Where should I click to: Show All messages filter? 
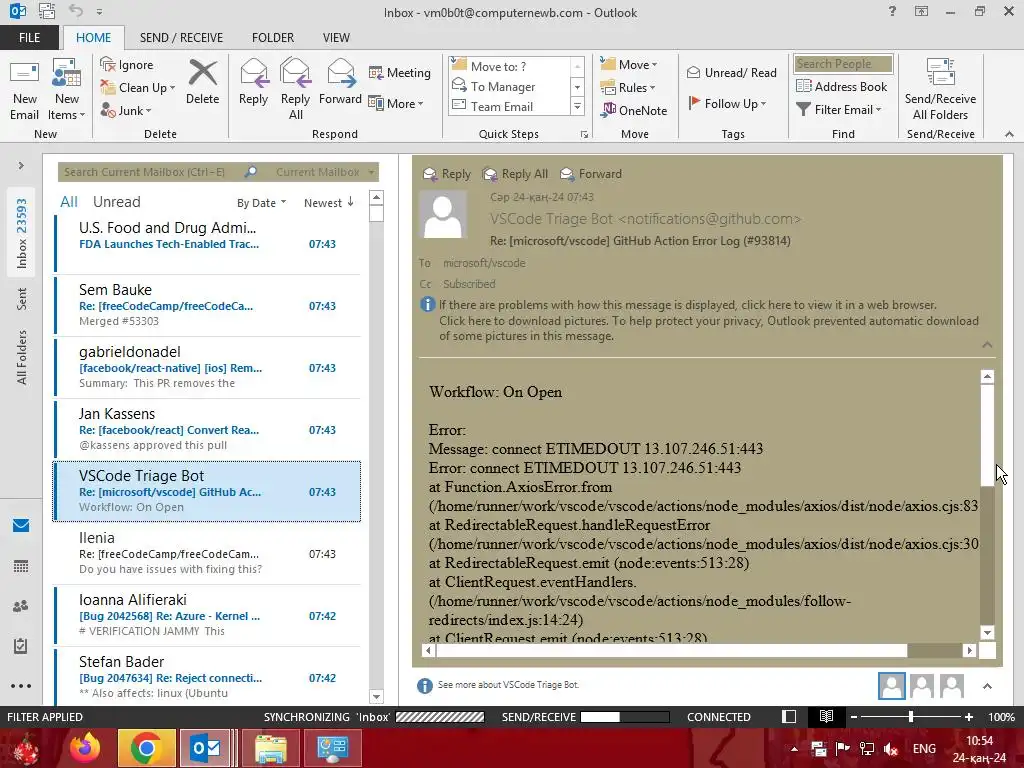pos(69,202)
